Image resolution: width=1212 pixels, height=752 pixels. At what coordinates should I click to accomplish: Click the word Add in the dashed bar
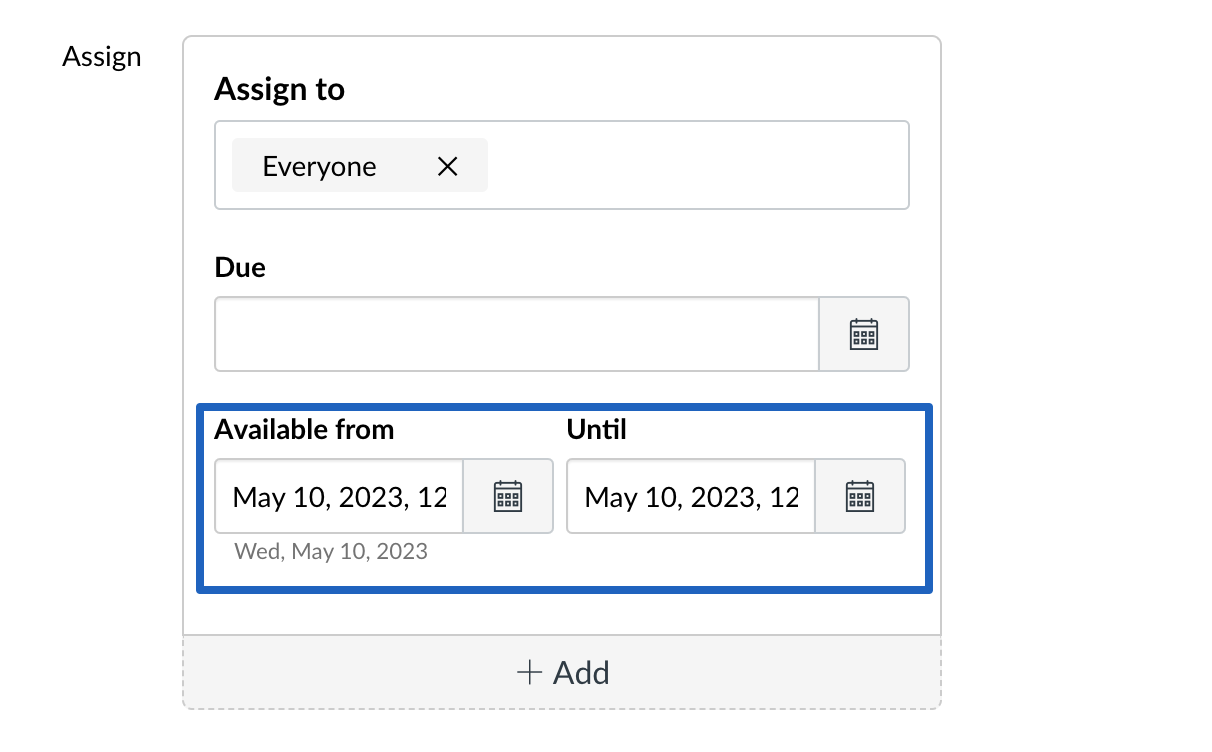[581, 672]
